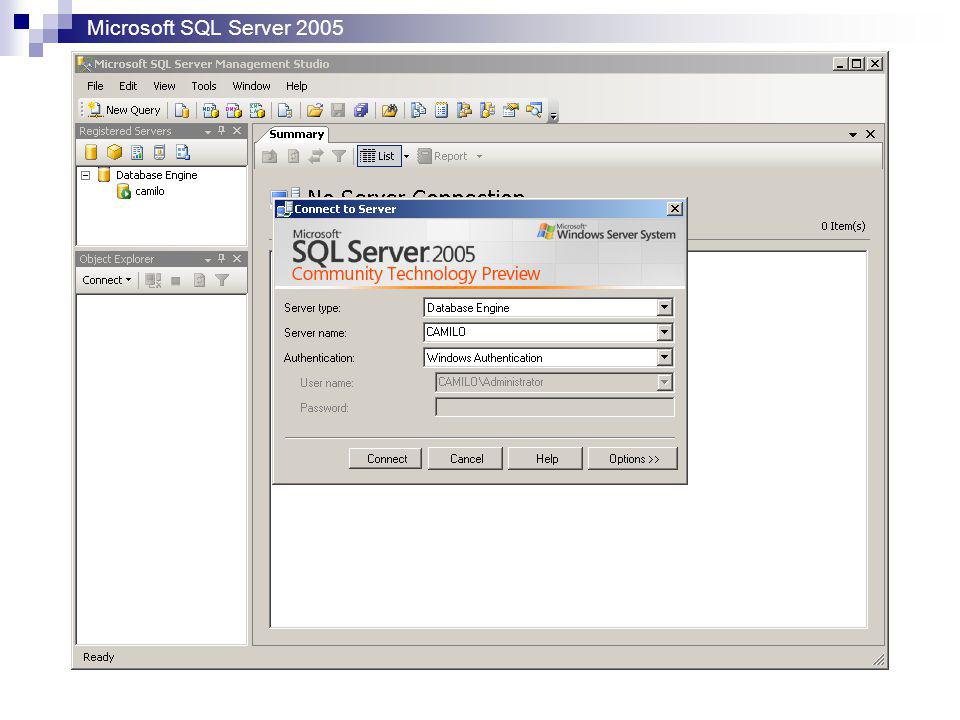Open the Summary document list dropdown arrow
960x720 pixels.
click(853, 134)
